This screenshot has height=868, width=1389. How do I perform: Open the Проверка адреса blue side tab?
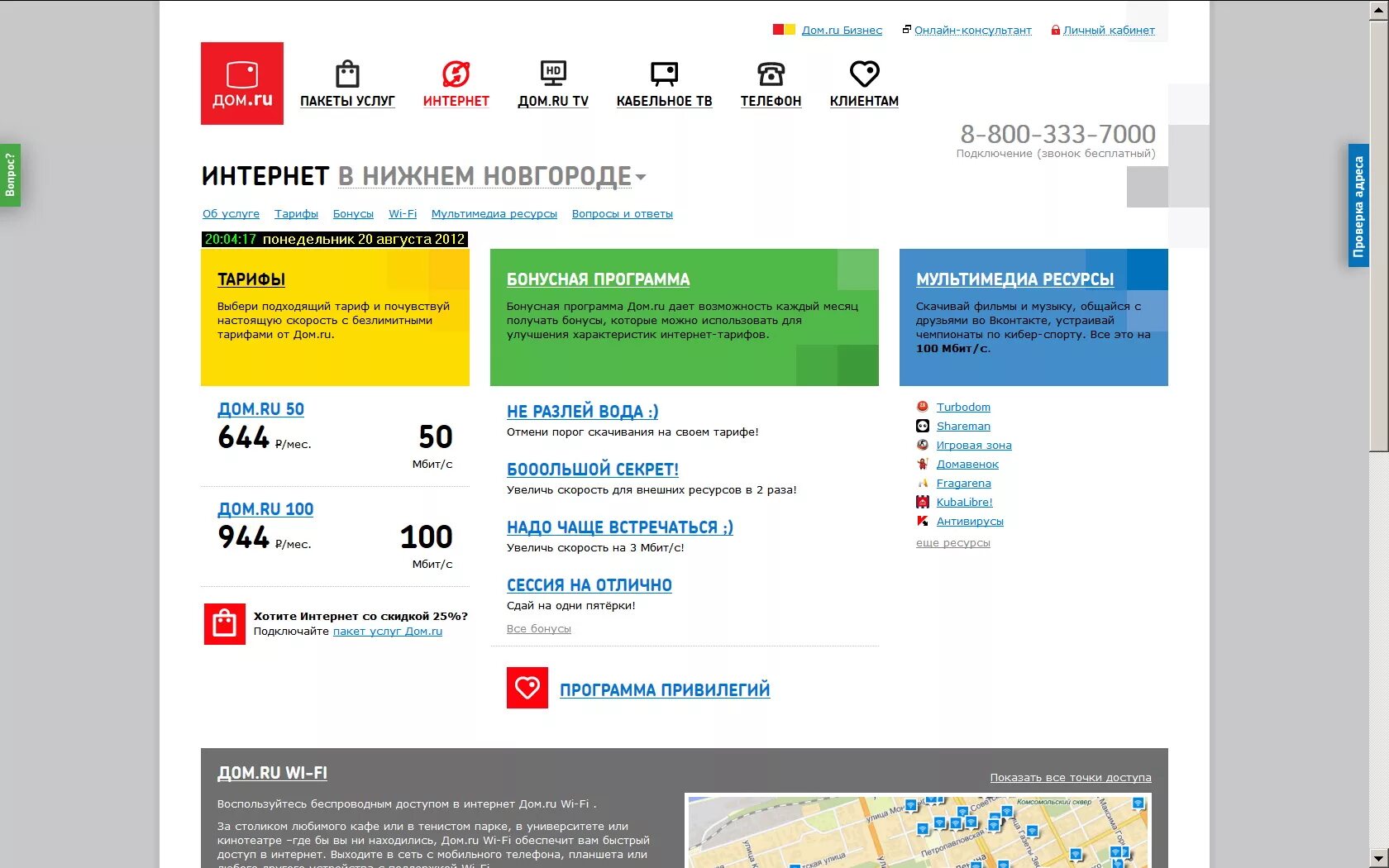(x=1358, y=206)
